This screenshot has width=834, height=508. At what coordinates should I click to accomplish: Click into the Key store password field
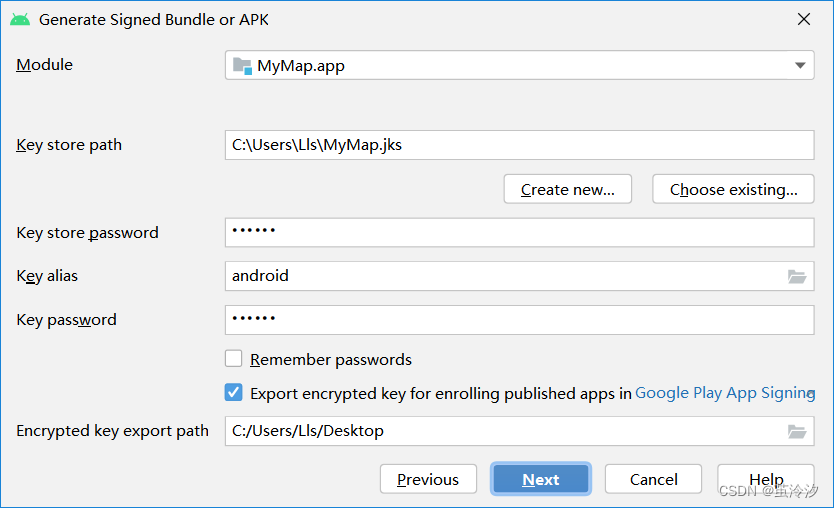click(519, 232)
